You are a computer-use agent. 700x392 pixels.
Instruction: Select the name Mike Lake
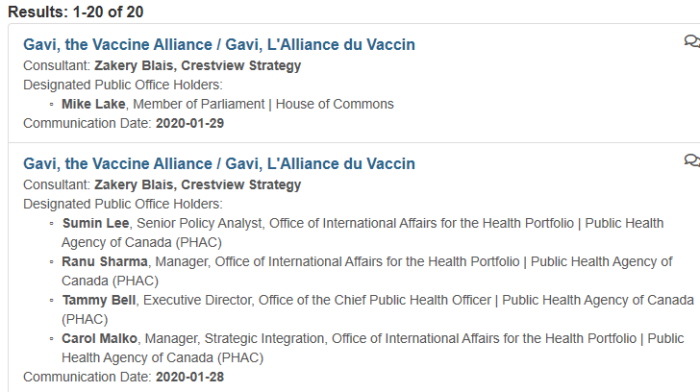(93, 104)
